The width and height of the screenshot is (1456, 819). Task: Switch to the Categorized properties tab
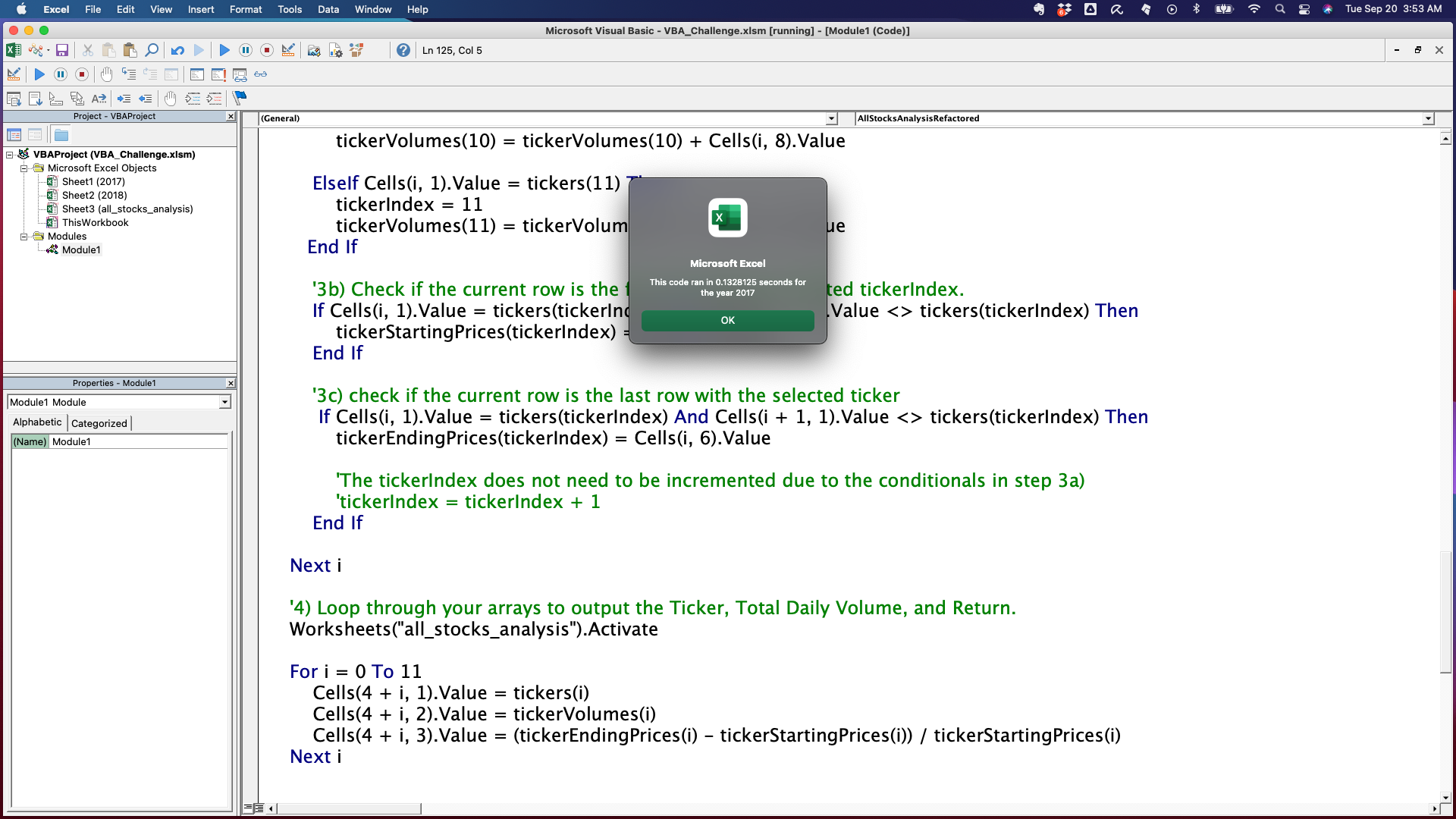(99, 423)
